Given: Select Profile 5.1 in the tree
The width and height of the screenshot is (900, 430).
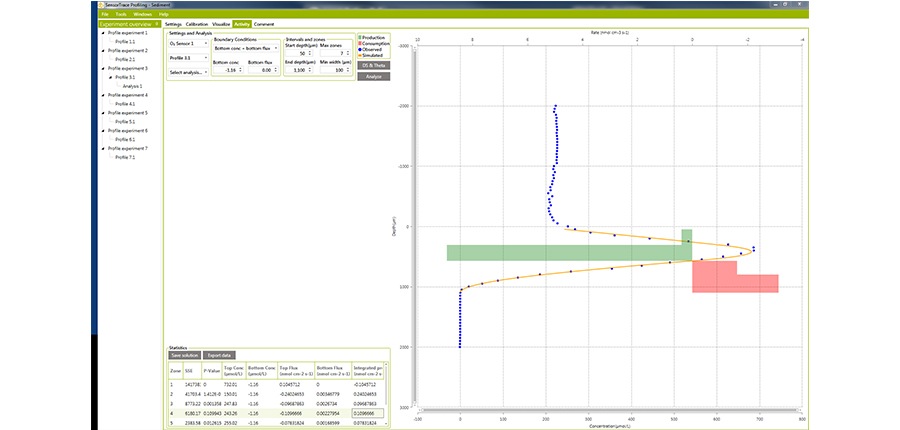Looking at the screenshot, I should coord(125,122).
